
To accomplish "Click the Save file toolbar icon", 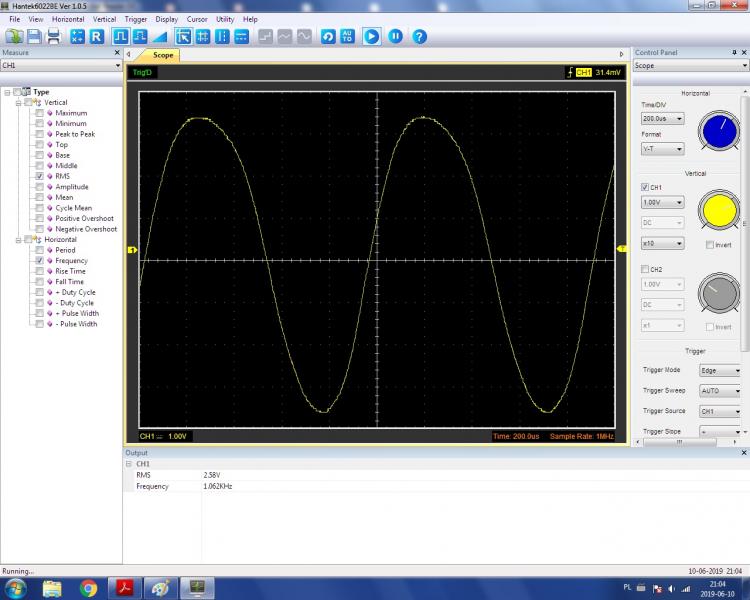I will click(34, 36).
